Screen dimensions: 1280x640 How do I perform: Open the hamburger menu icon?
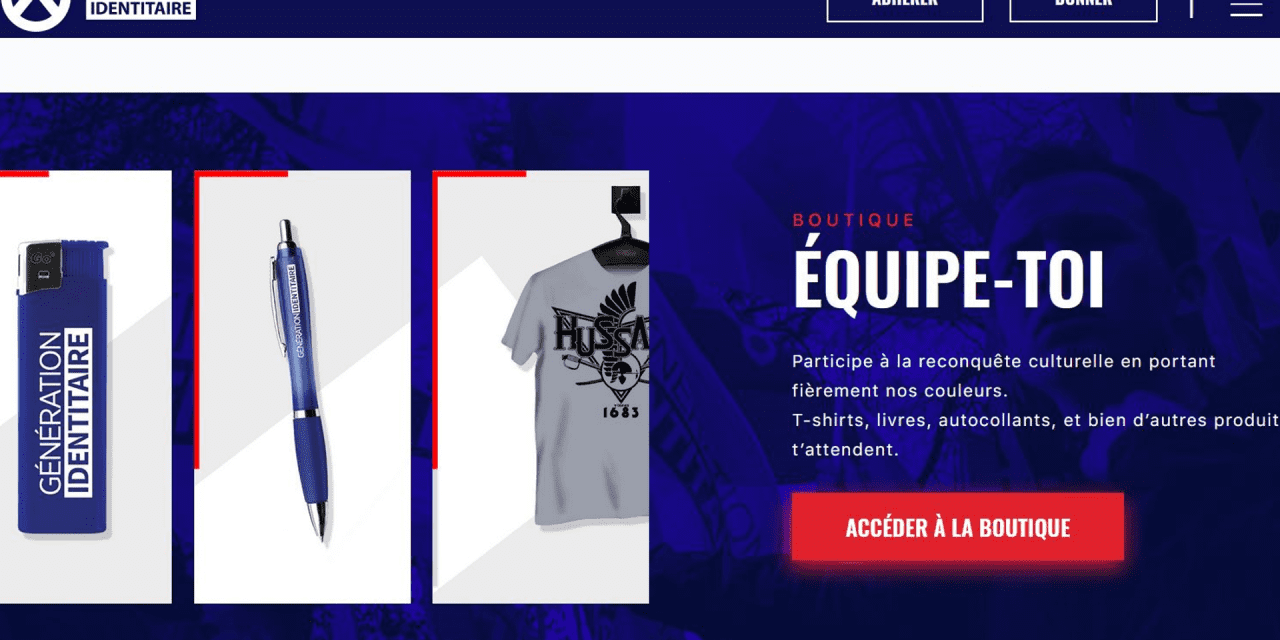1246,6
